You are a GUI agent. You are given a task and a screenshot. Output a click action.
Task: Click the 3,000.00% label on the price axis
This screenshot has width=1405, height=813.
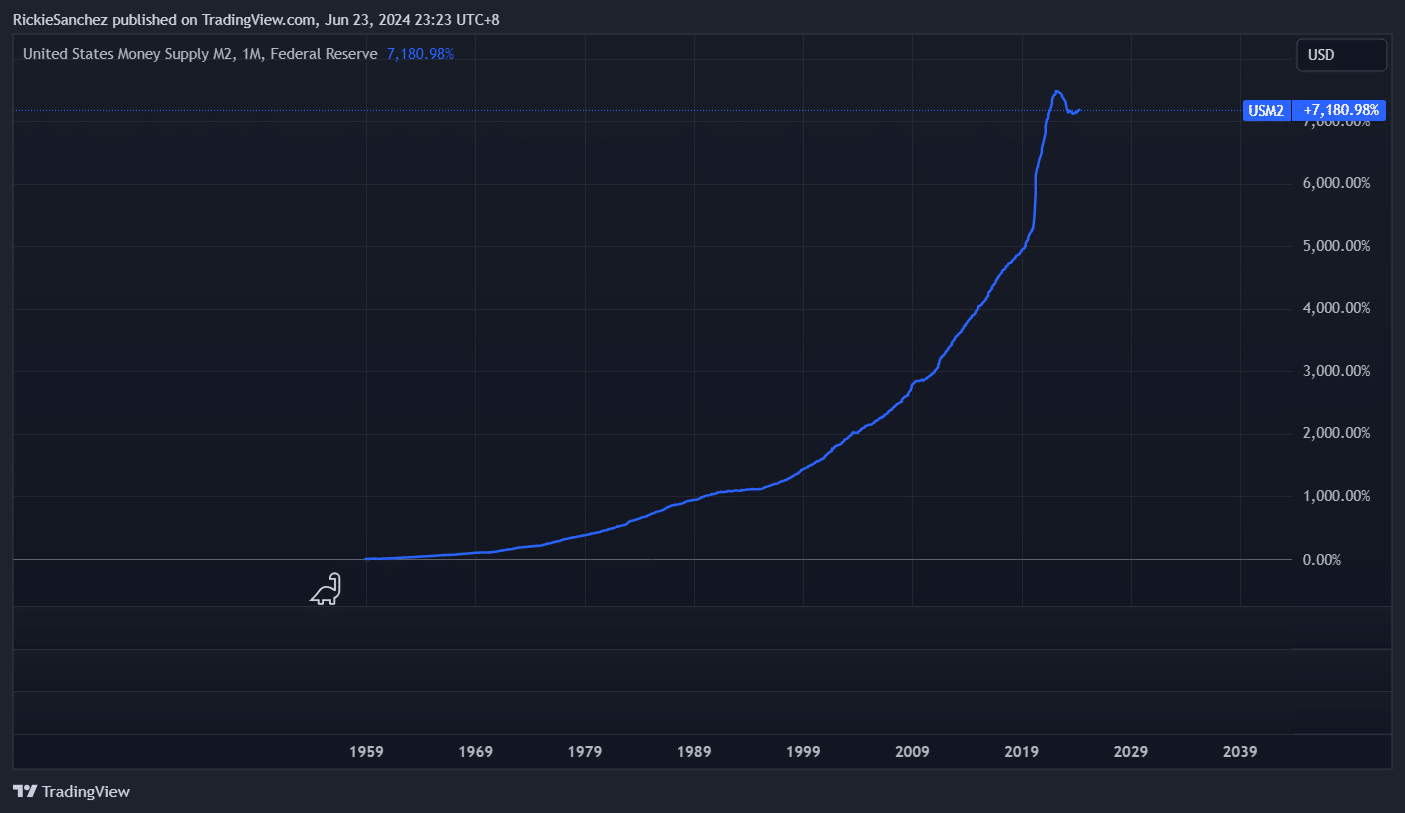pos(1338,371)
